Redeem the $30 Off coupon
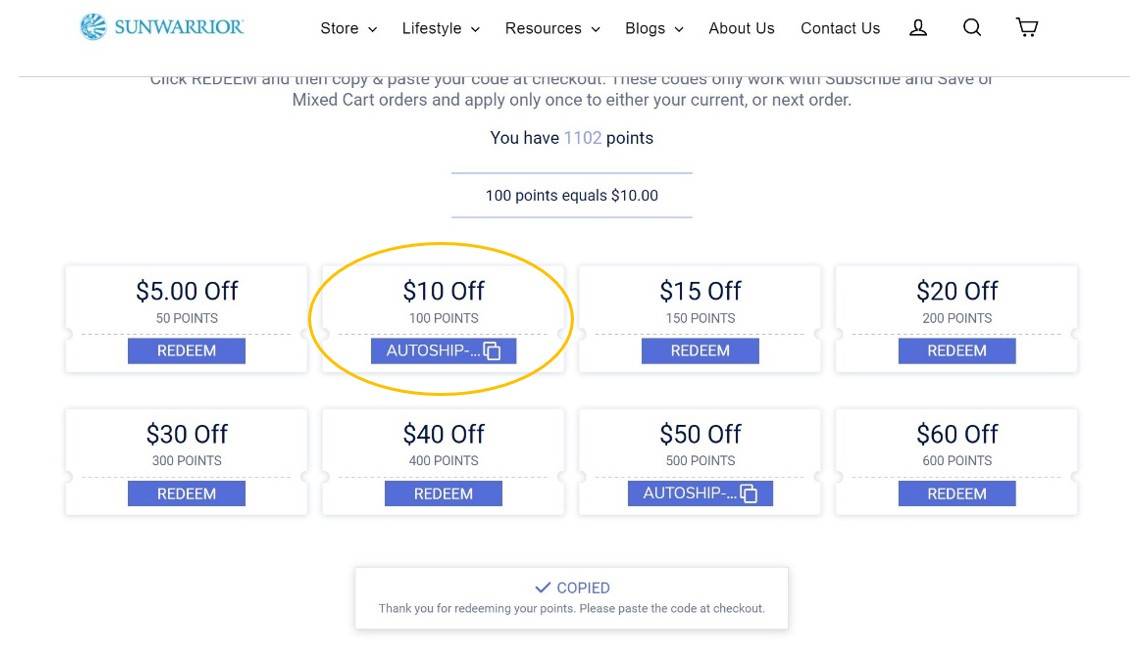The image size is (1144, 672). click(187, 494)
